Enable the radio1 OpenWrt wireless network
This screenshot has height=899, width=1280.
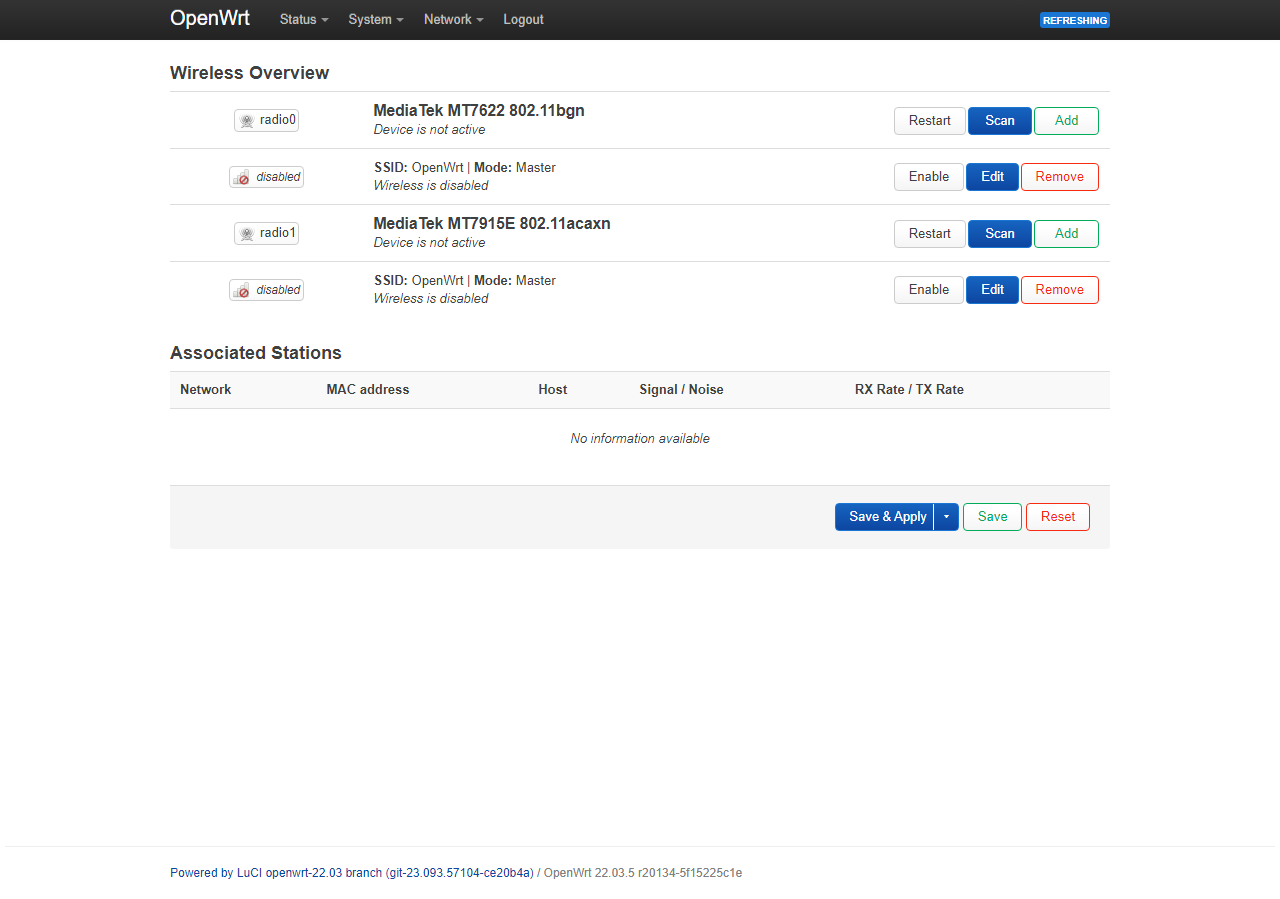[929, 290]
